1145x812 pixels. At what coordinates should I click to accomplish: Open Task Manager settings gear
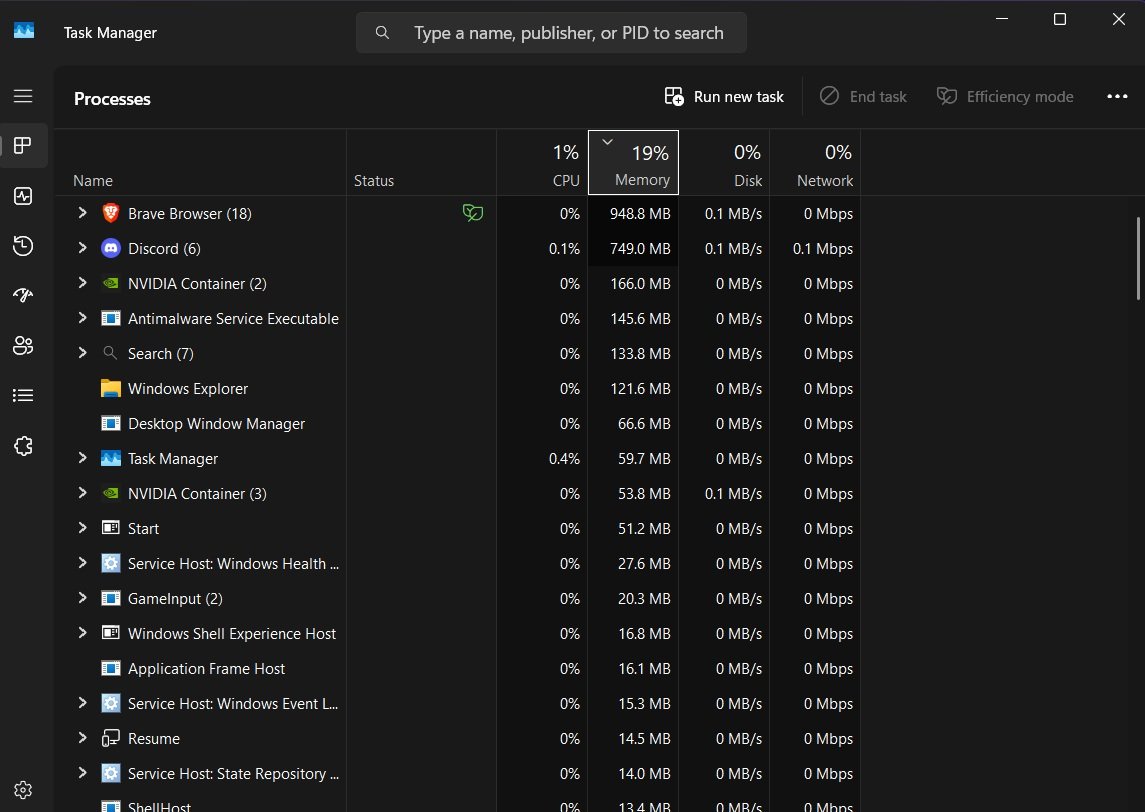pos(23,789)
